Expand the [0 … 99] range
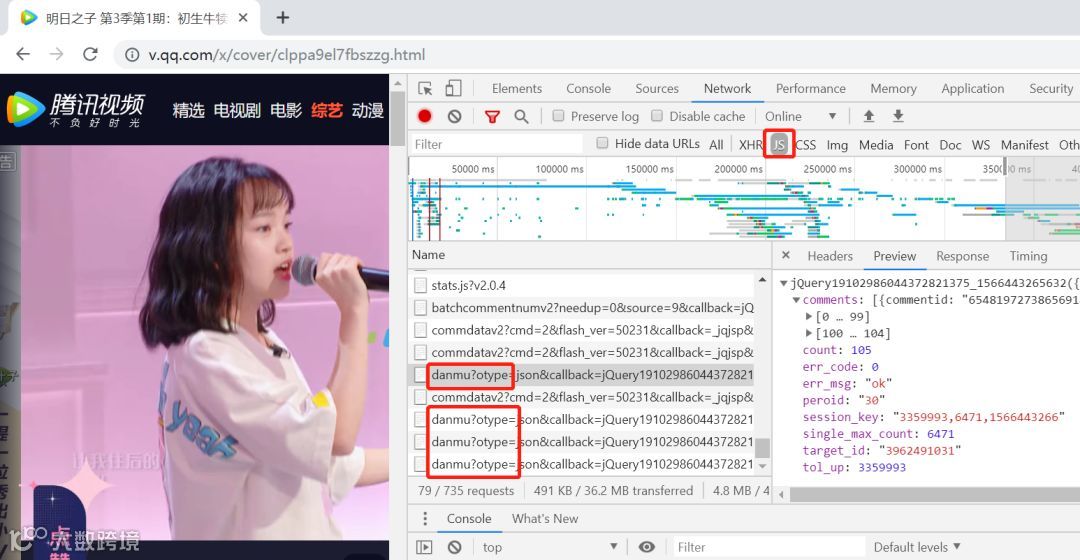 coord(809,317)
